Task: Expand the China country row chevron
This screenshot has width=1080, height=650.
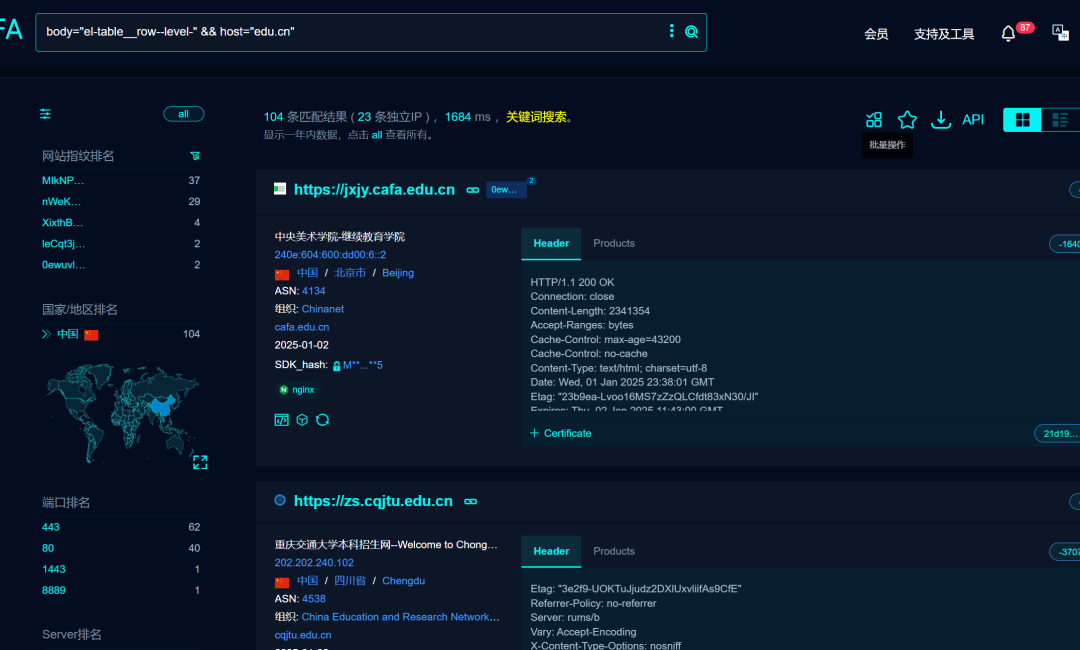Action: [x=46, y=334]
